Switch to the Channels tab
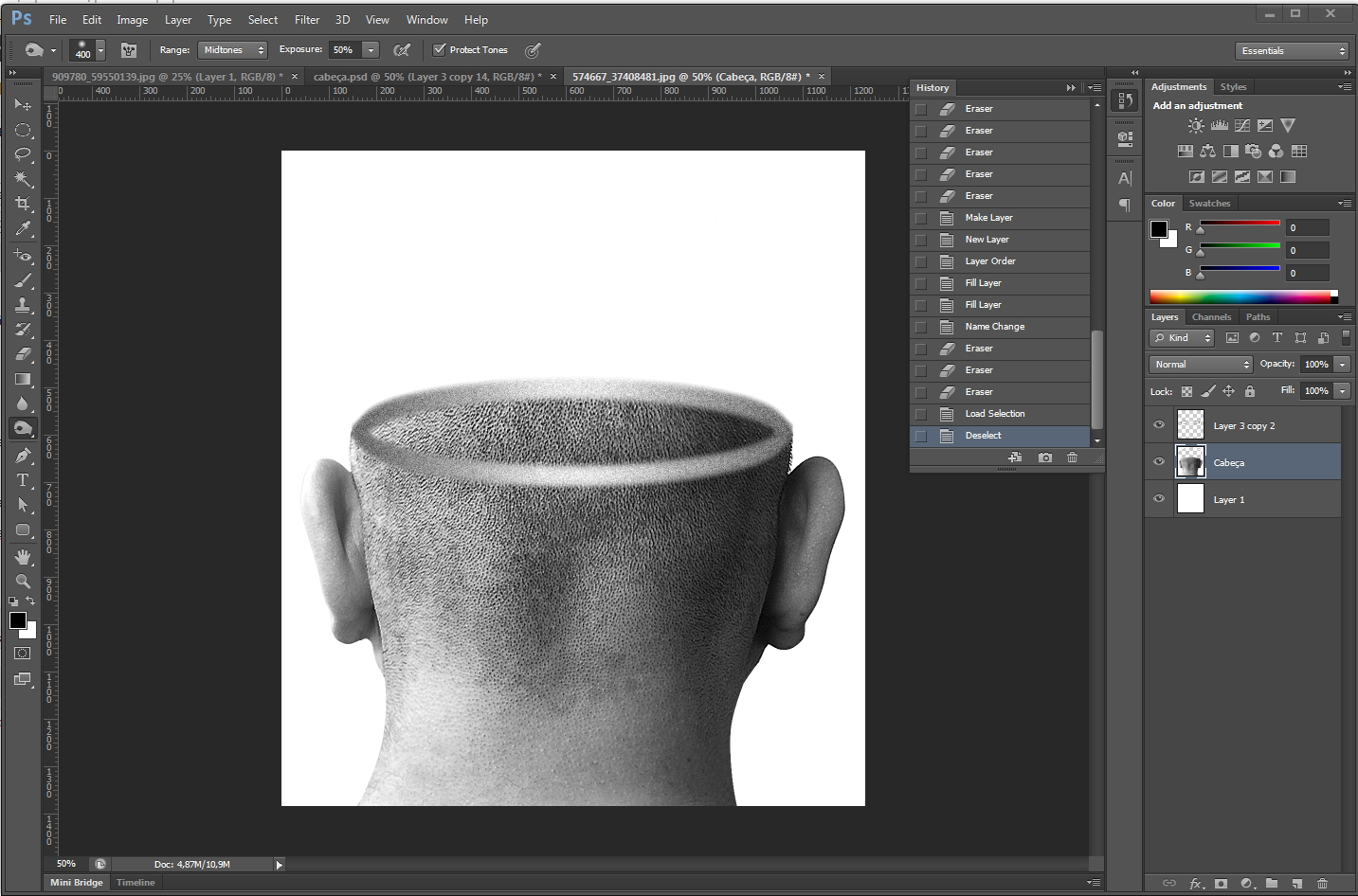The image size is (1358, 896). click(x=1211, y=317)
